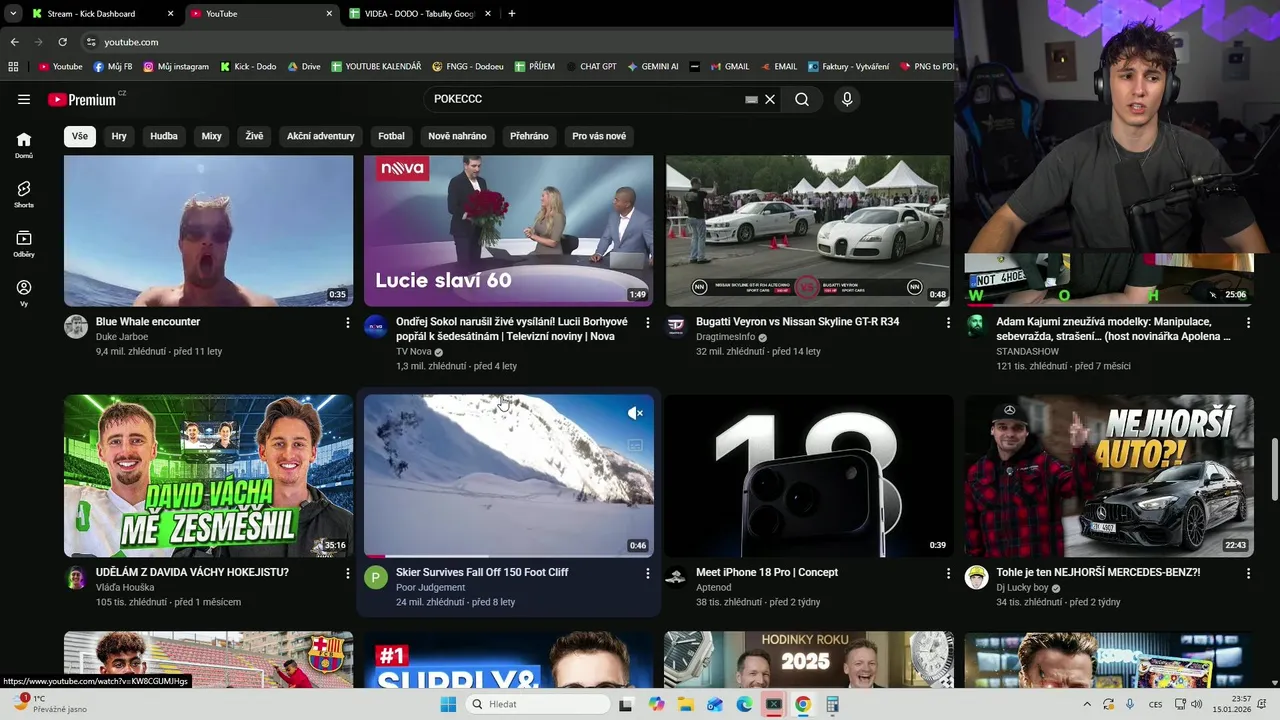
Task: Click the taskbar Hledat search box
Action: (538, 704)
